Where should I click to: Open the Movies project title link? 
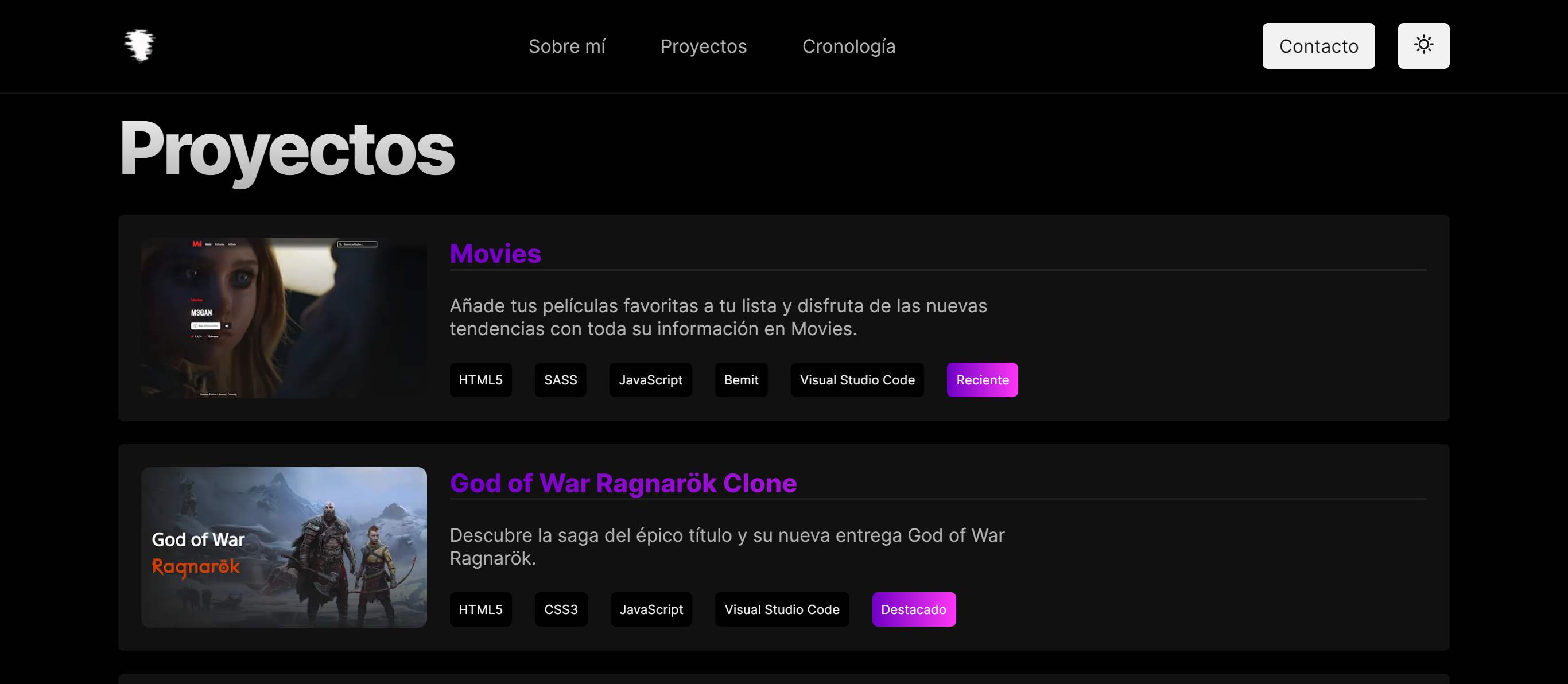click(x=495, y=254)
